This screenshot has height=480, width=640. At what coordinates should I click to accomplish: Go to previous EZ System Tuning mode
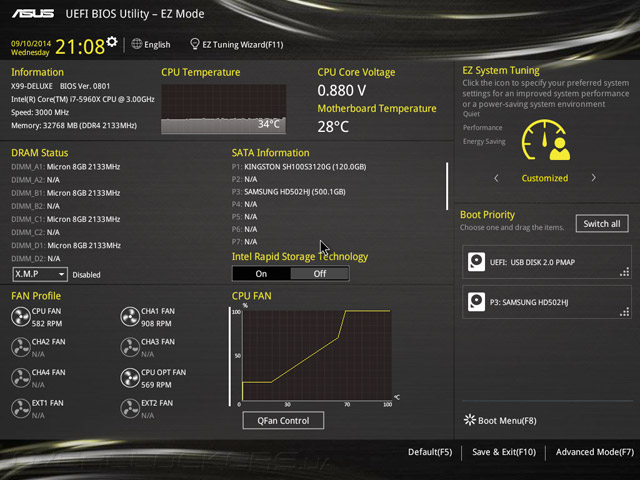(x=496, y=178)
